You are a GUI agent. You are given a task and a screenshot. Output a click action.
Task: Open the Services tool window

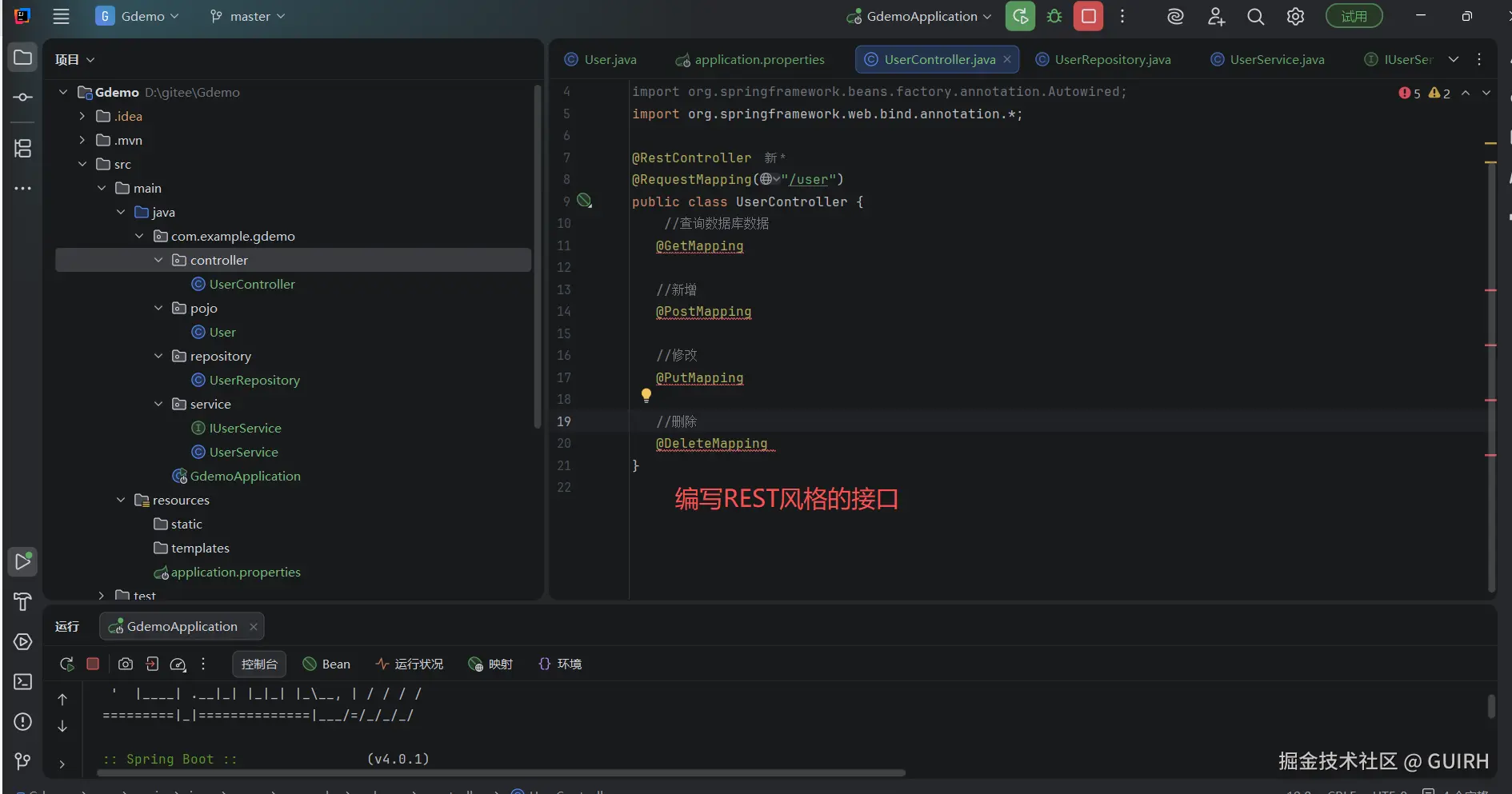(22, 642)
